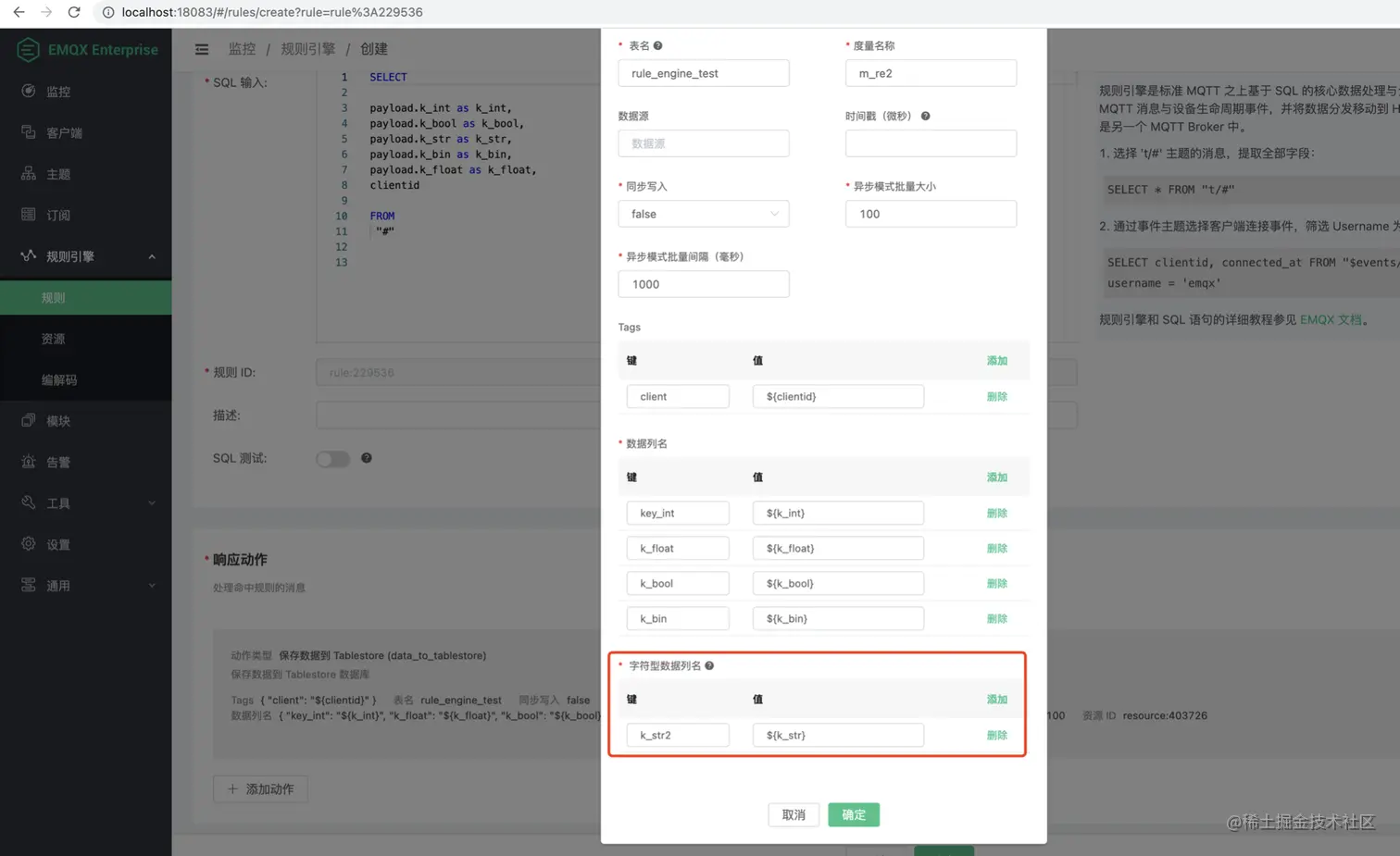Collapse the sidebar with hamburger icon
Viewport: 1400px width, 856px height.
202,49
